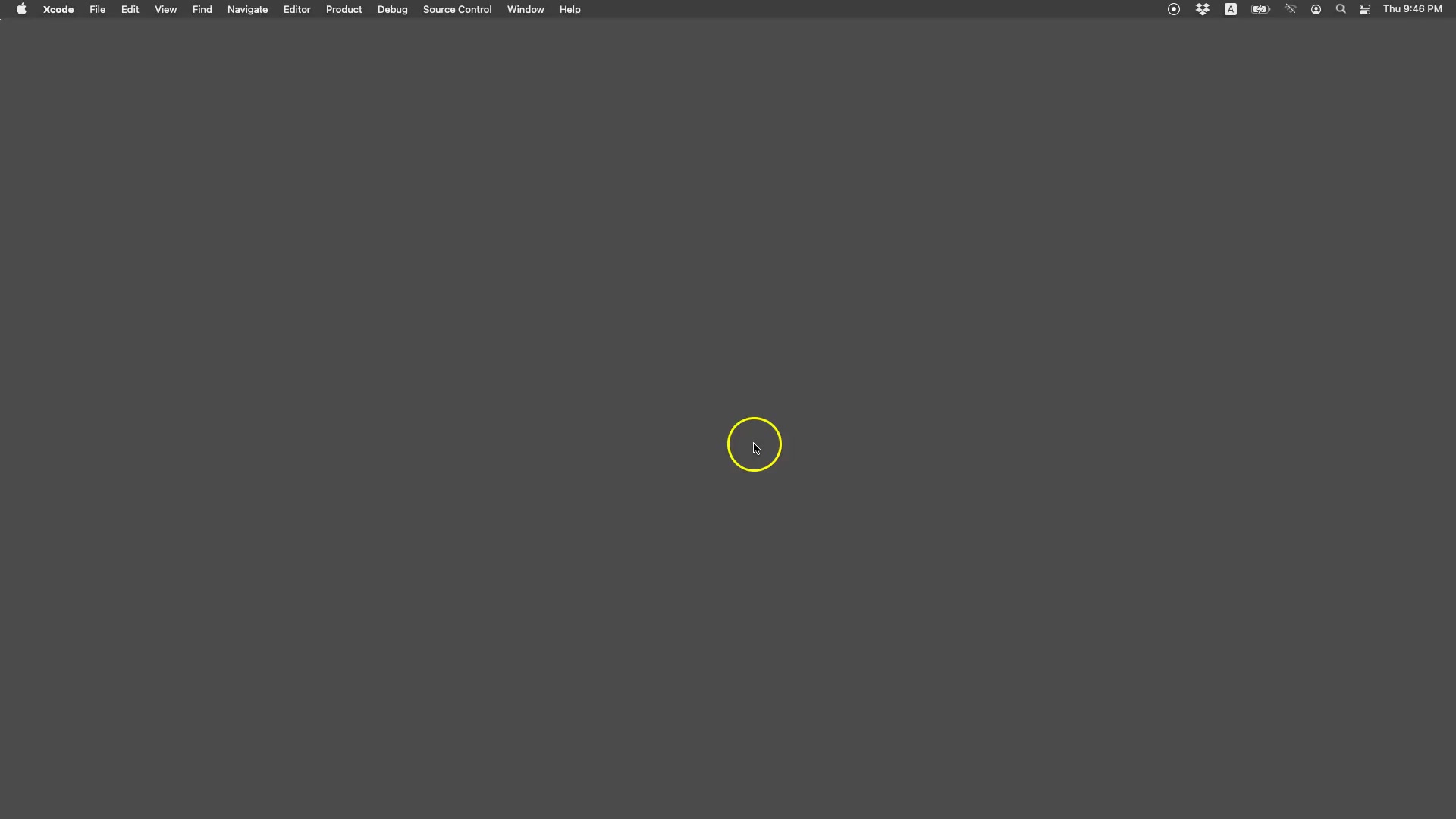1456x819 pixels.
Task: Open the Window menu
Action: pyautogui.click(x=525, y=9)
